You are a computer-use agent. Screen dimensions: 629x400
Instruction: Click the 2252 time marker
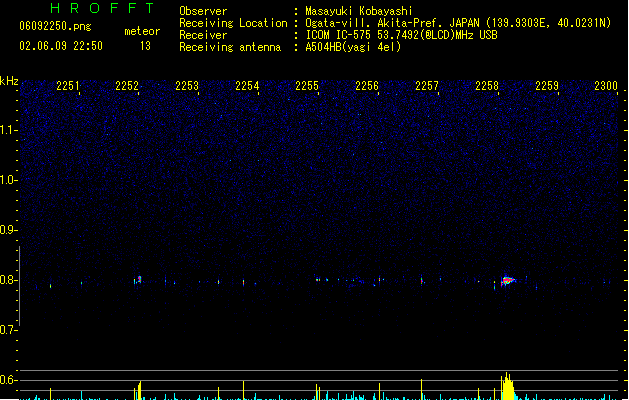[x=127, y=86]
